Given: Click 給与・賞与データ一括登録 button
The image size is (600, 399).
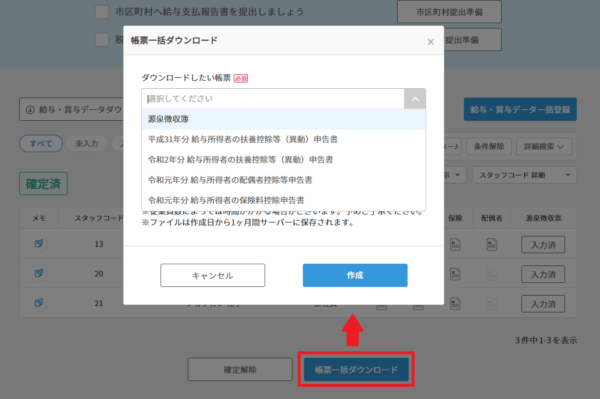Looking at the screenshot, I should click(520, 109).
